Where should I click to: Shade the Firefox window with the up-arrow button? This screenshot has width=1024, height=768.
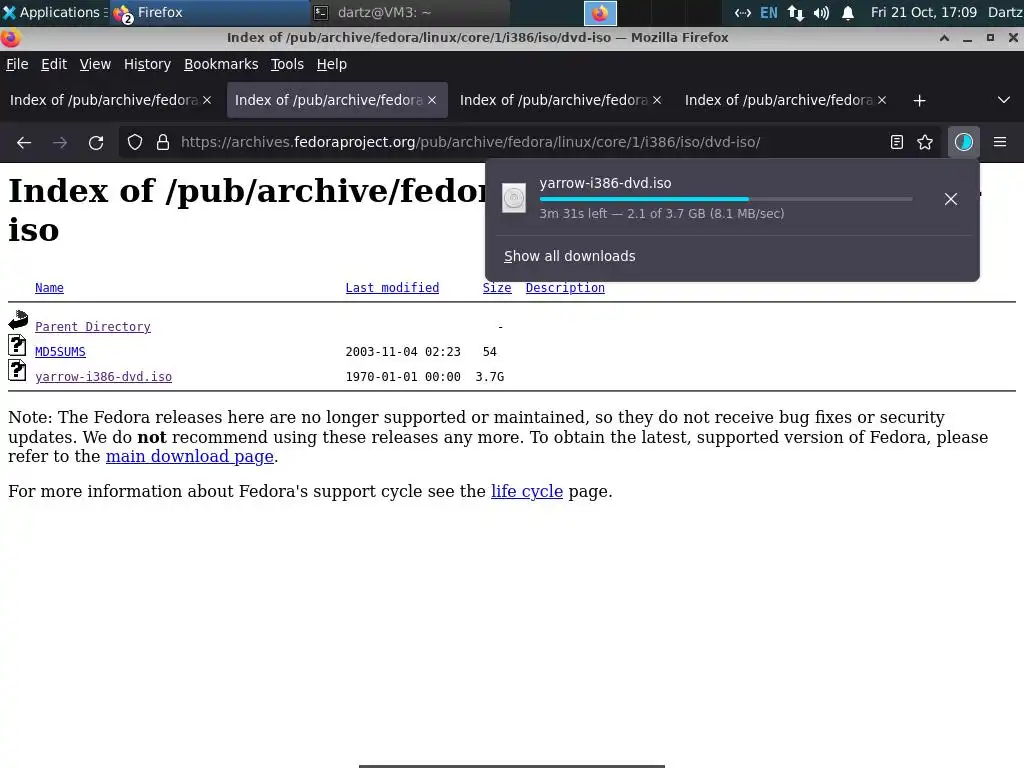pyautogui.click(x=944, y=38)
